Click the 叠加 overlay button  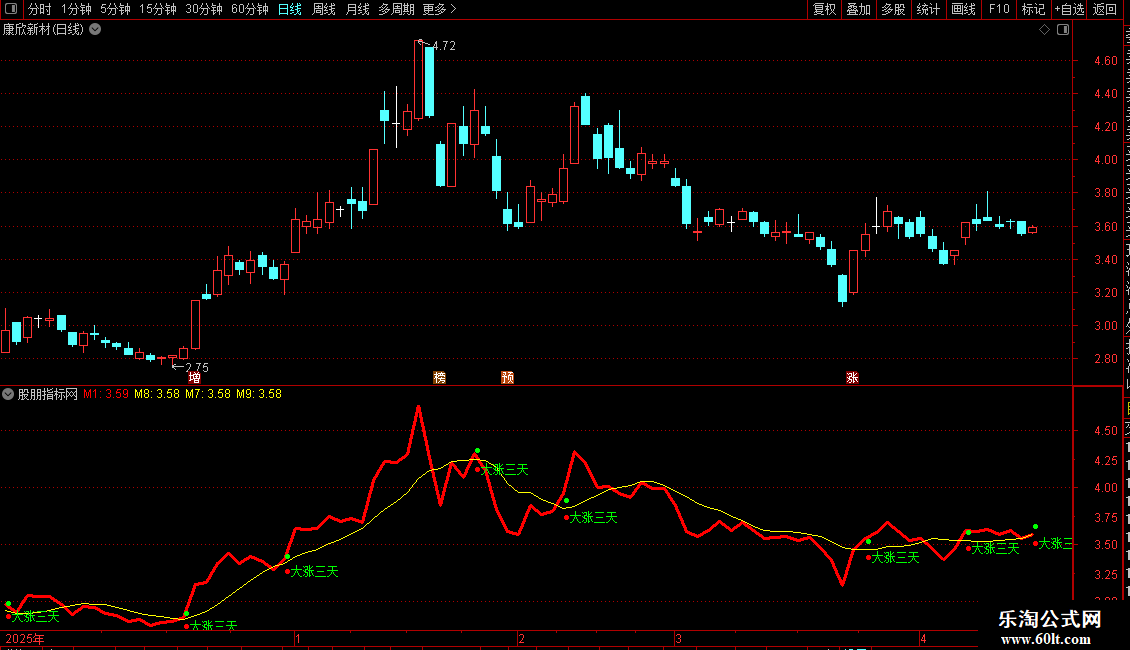[x=858, y=9]
